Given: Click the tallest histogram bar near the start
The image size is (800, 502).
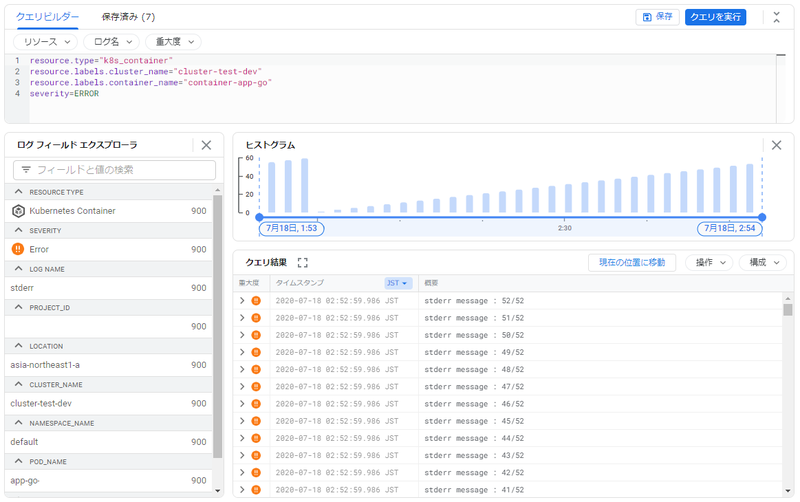Looking at the screenshot, I should coord(305,186).
